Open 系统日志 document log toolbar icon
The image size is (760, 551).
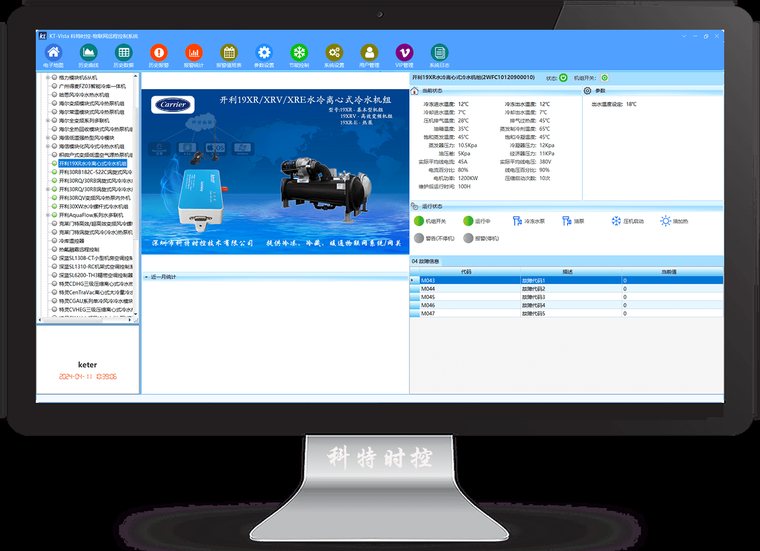pos(439,52)
